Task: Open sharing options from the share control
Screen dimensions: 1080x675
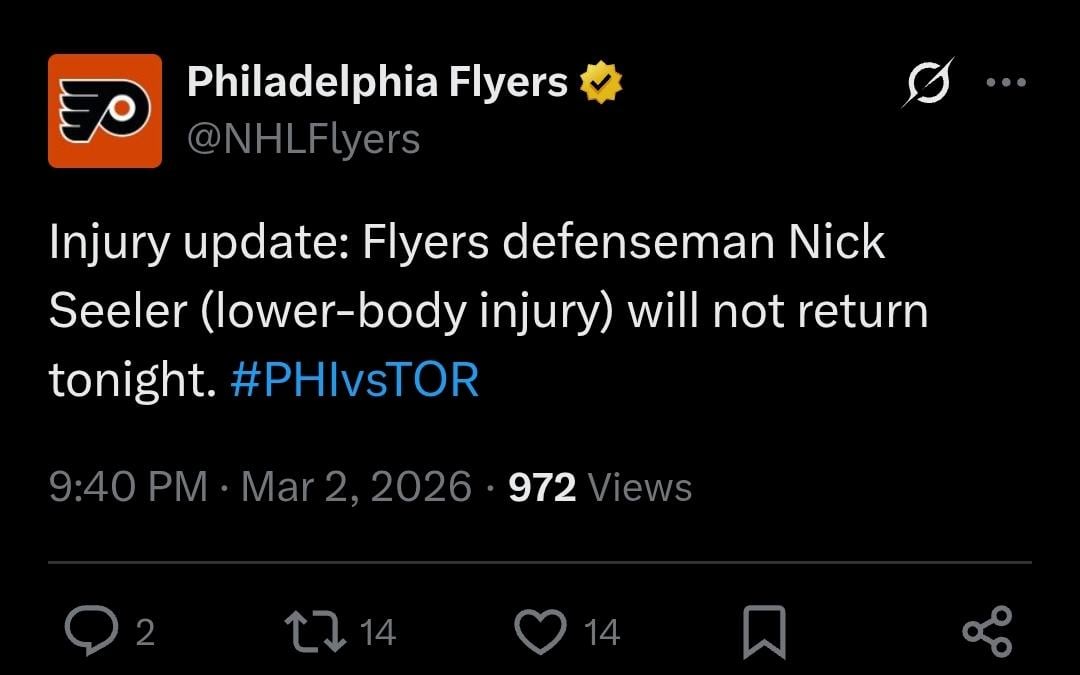Action: [x=986, y=630]
